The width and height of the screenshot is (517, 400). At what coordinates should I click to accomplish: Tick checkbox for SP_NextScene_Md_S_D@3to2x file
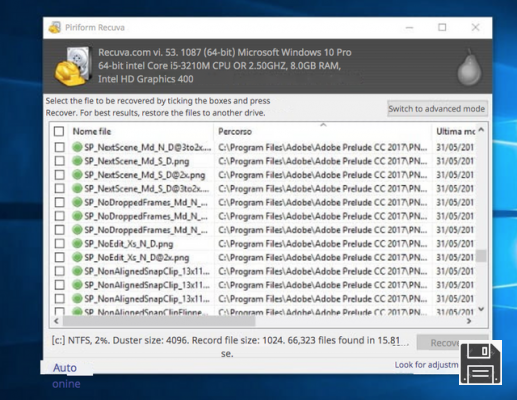(x=60, y=188)
